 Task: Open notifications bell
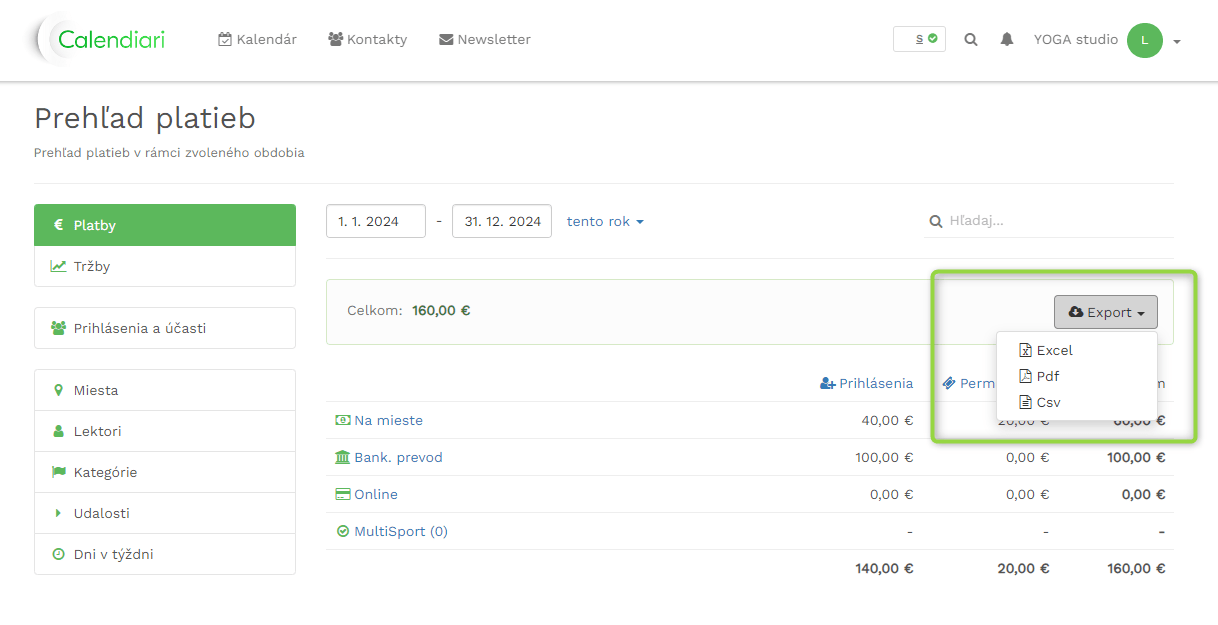(x=1007, y=40)
